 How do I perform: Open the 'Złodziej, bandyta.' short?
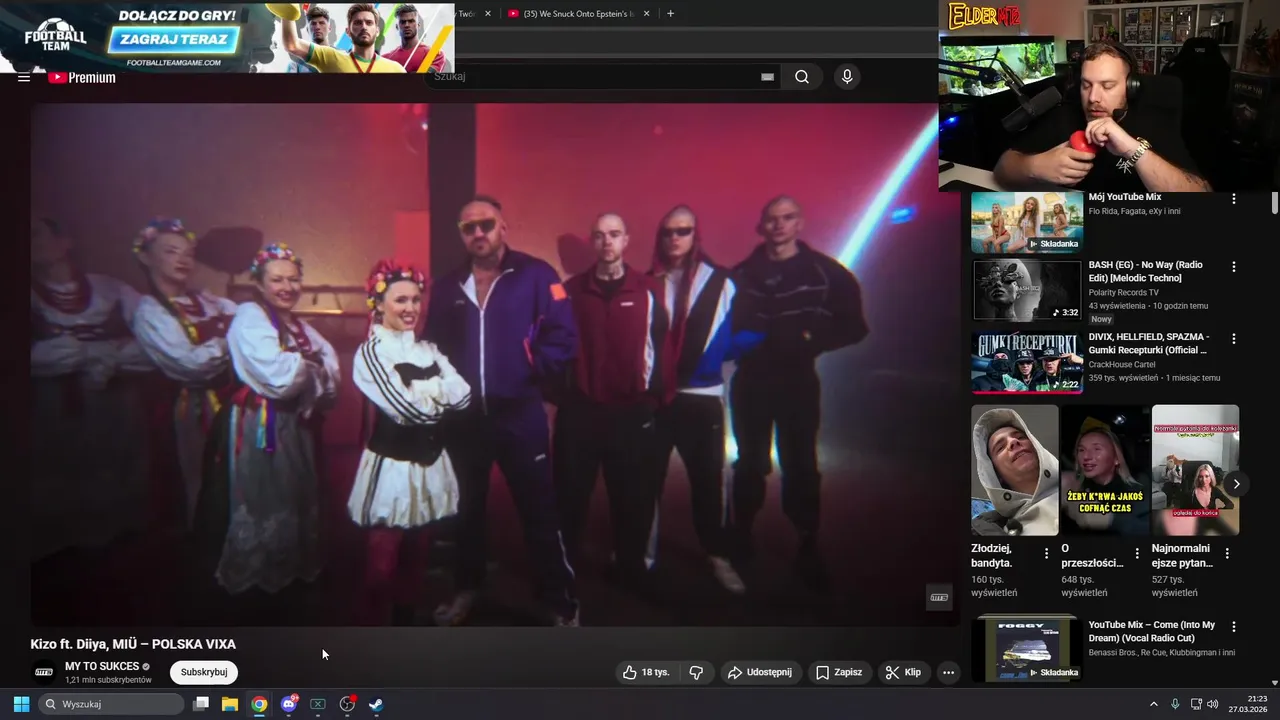(x=1014, y=470)
